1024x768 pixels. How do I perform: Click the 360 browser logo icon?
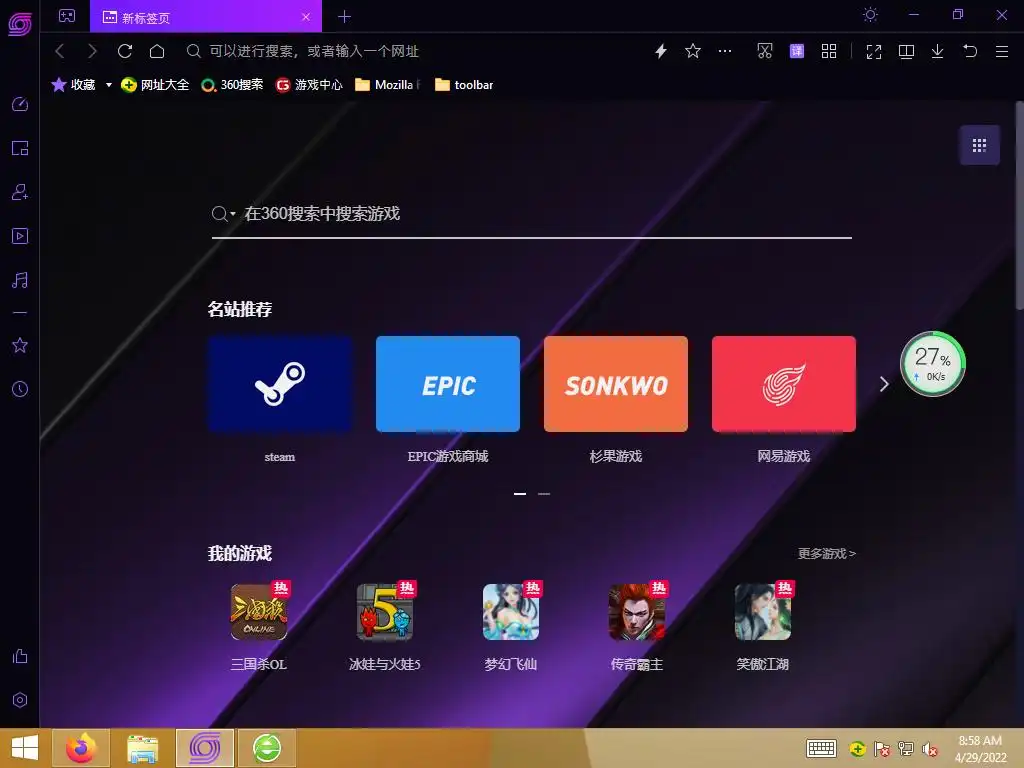coord(20,24)
